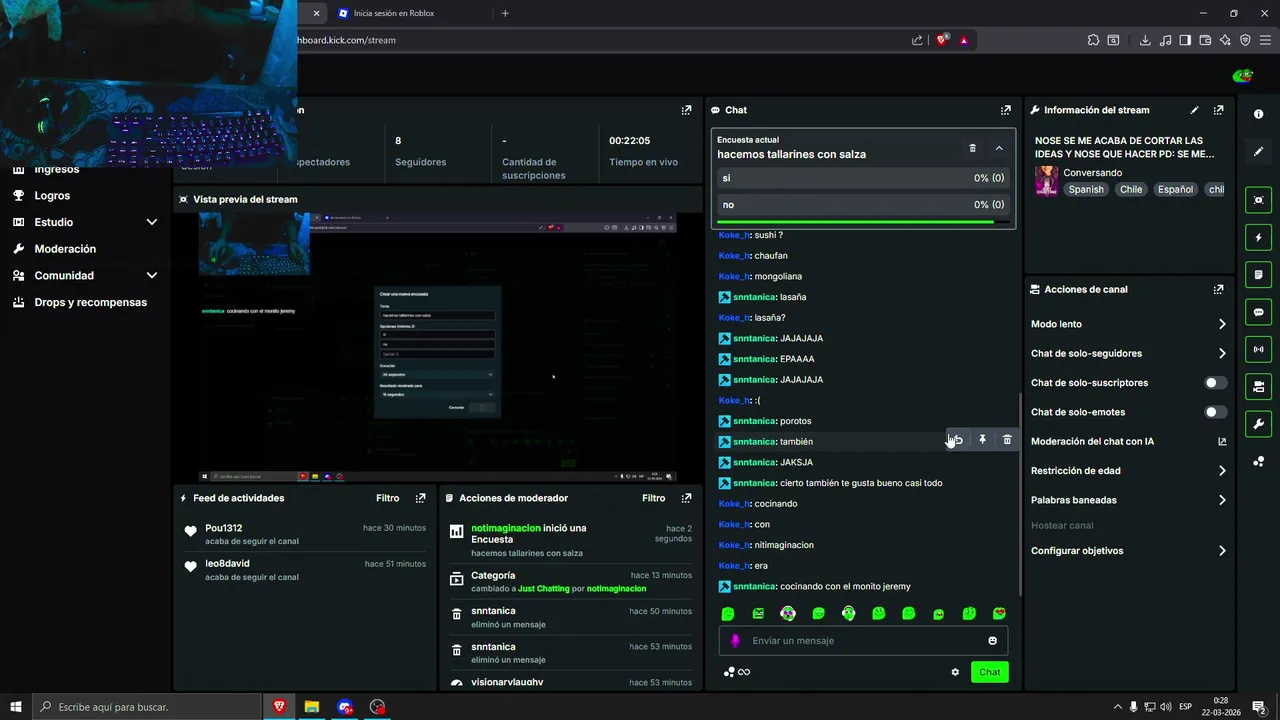Click the browser address bar
This screenshot has height=720, width=1280.
tap(600, 40)
